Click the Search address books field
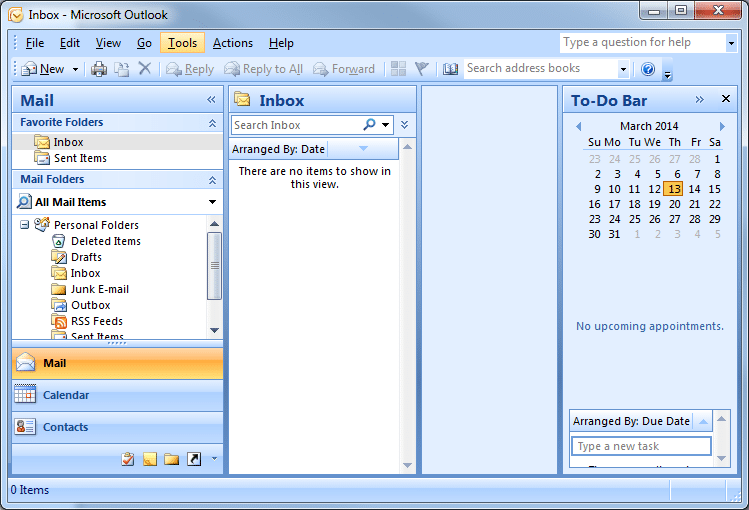Screen dimensions: 749x510 pos(541,69)
